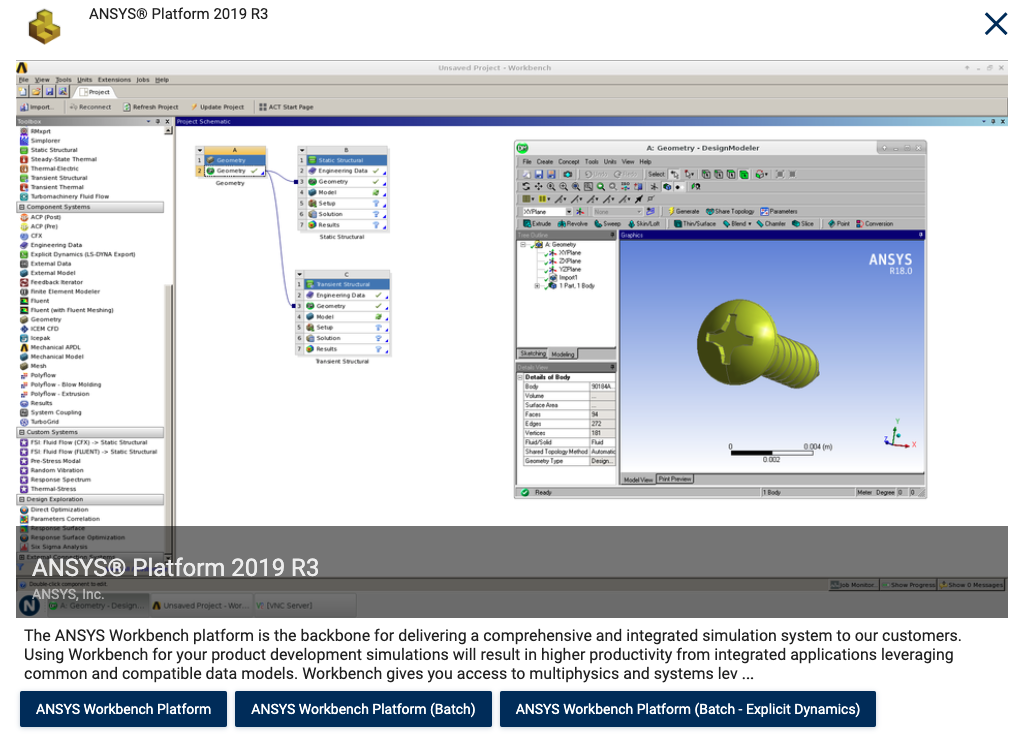This screenshot has width=1020, height=743.
Task: Click the Pan view icon in DesignModeler
Action: tap(538, 187)
